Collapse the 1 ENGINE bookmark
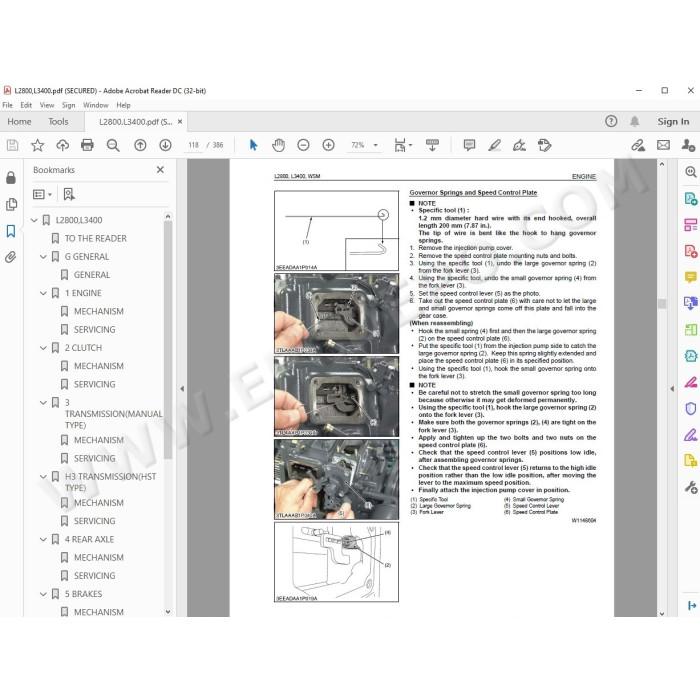 tap(43, 293)
